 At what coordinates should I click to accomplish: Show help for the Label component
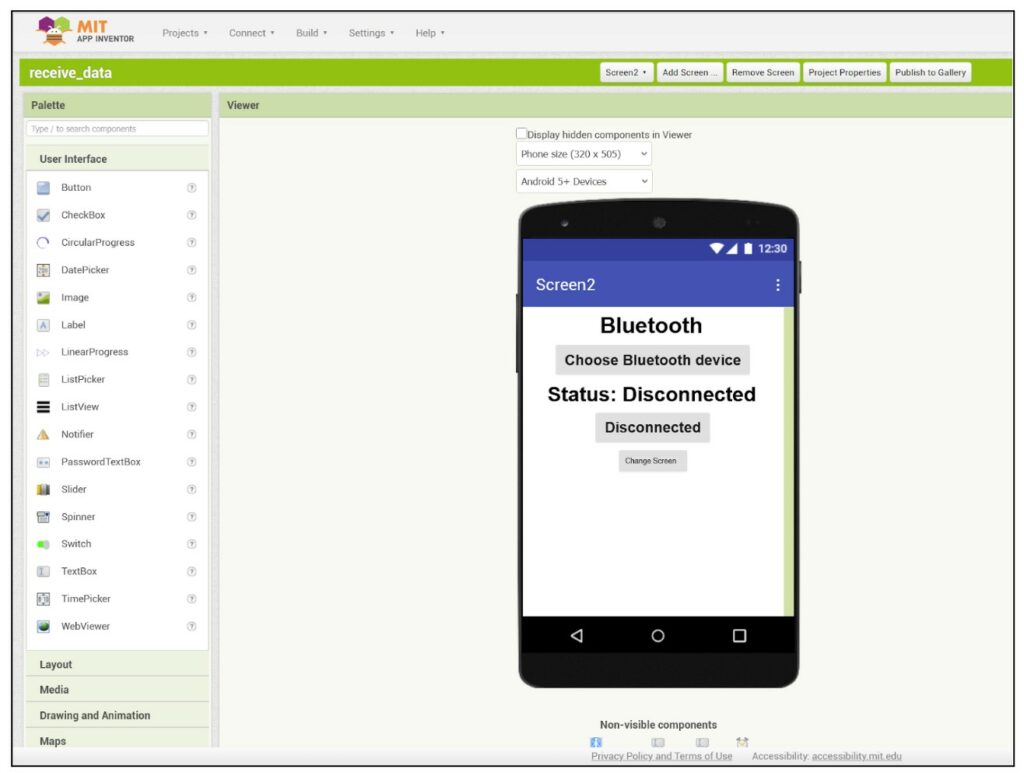pos(191,324)
